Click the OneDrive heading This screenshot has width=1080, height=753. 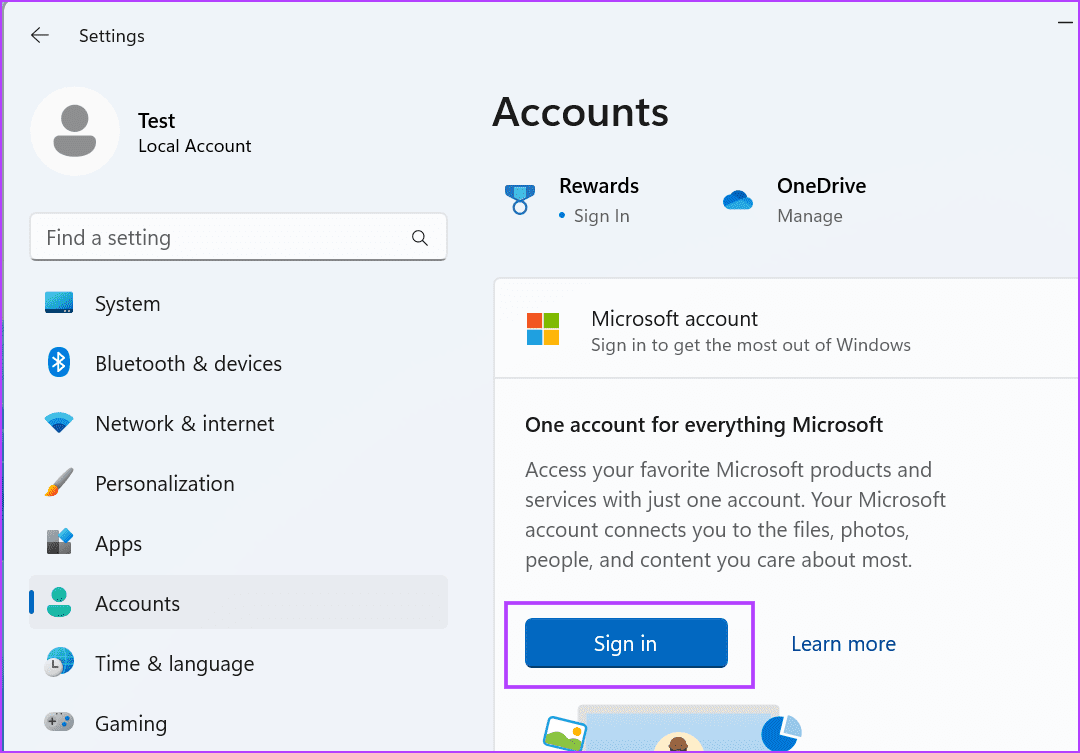(821, 185)
